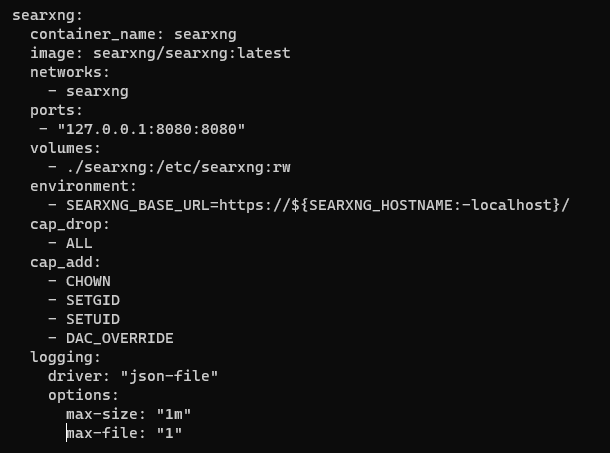Image resolution: width=610 pixels, height=453 pixels.
Task: Click the max-file "1" option
Action: click(x=124, y=433)
